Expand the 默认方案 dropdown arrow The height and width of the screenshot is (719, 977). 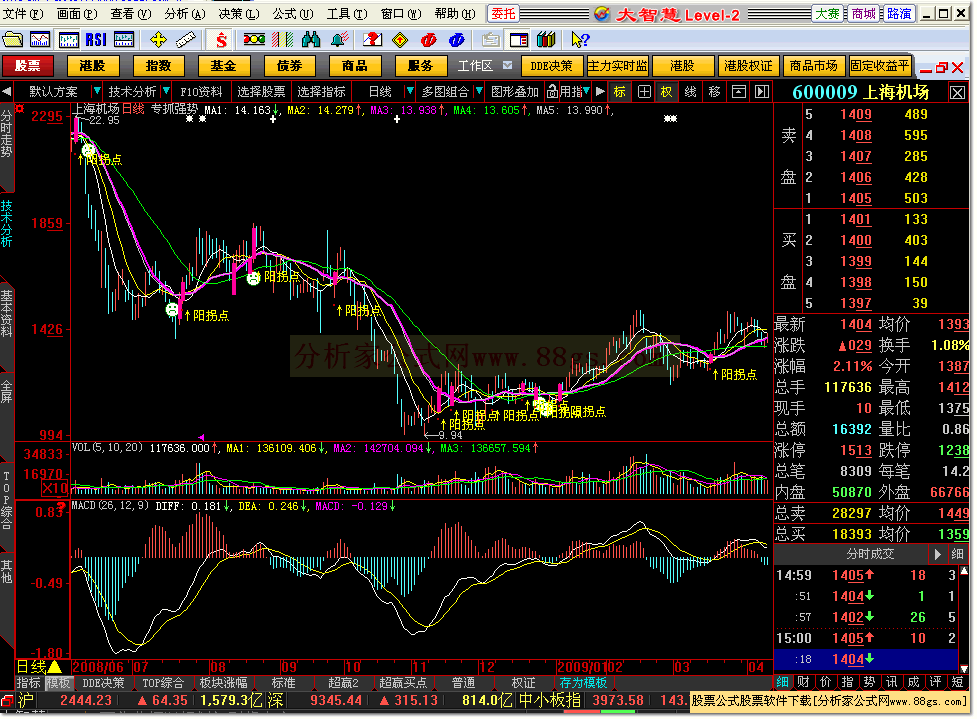(x=97, y=92)
